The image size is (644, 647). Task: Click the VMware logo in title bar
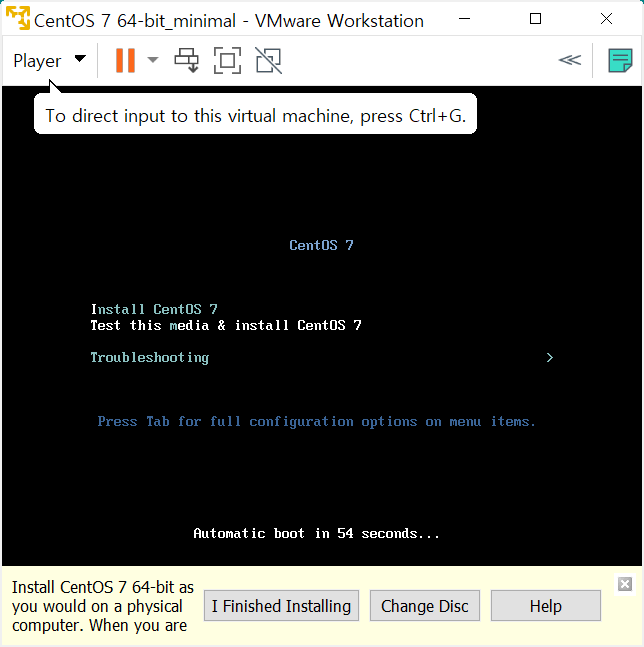coord(18,18)
